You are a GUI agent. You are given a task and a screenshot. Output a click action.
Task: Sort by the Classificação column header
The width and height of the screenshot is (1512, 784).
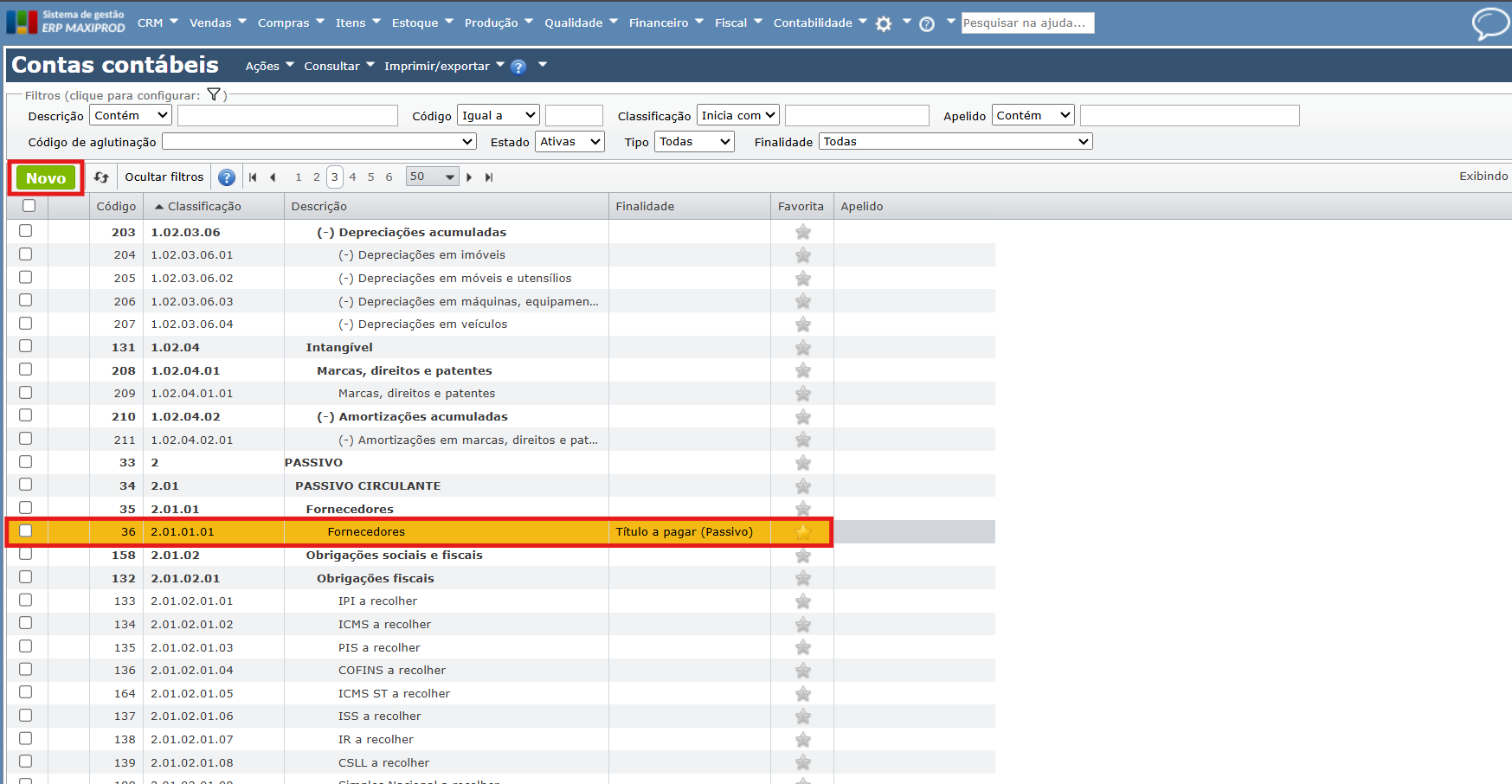point(204,207)
